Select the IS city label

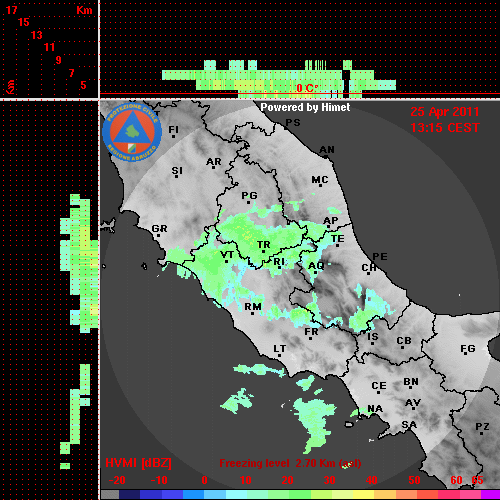(373, 337)
